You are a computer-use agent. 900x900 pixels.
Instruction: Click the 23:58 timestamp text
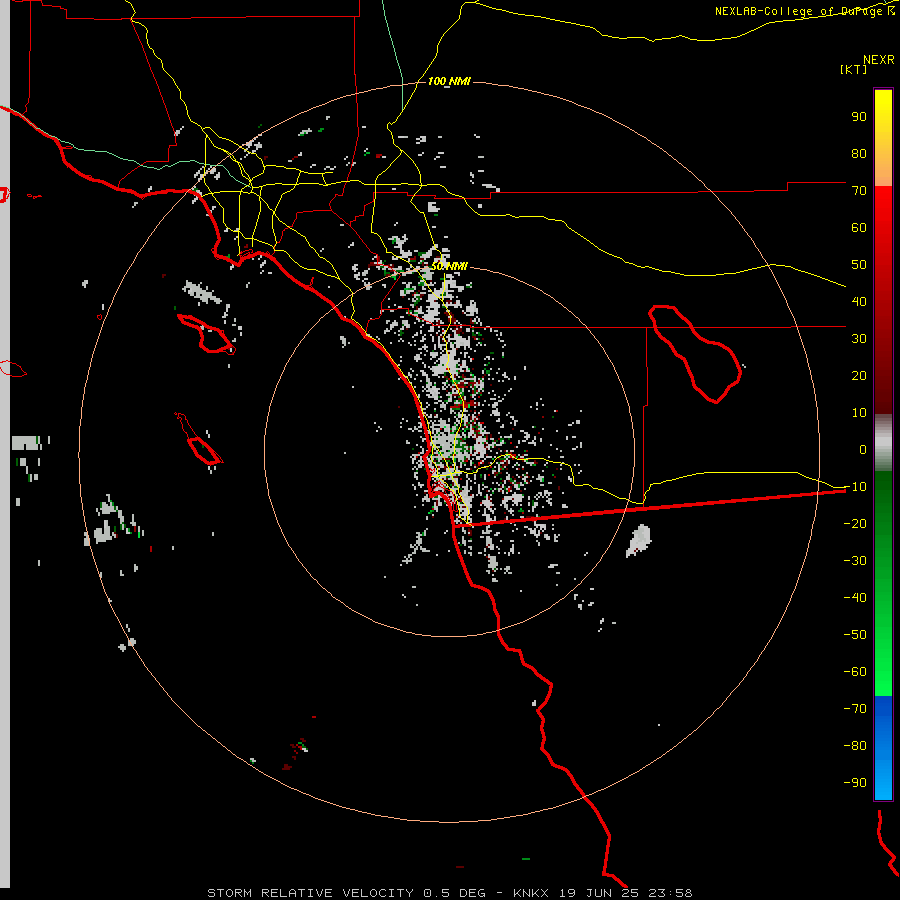670,893
